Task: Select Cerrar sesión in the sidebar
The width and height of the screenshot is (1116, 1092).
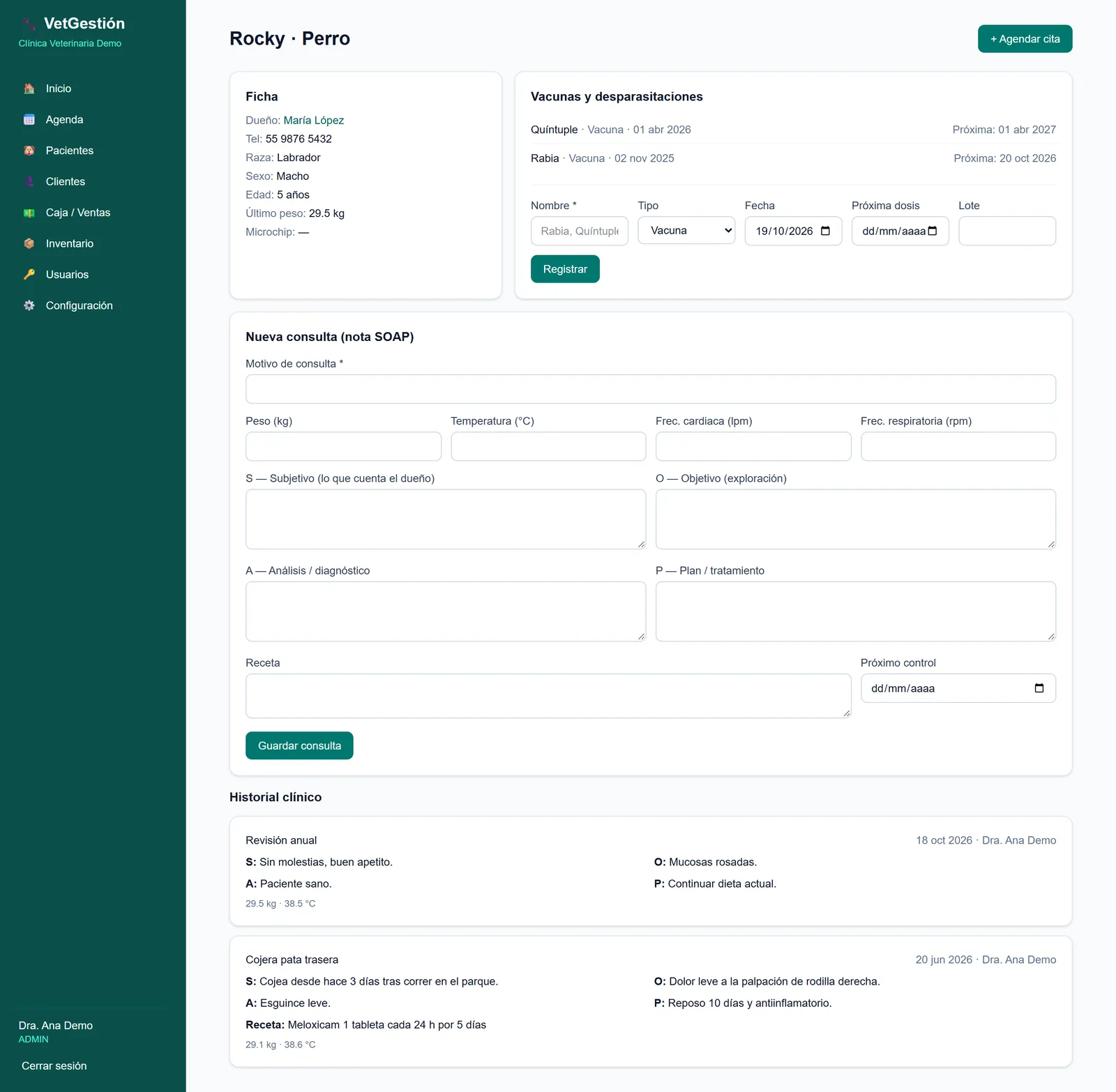Action: 54,1066
